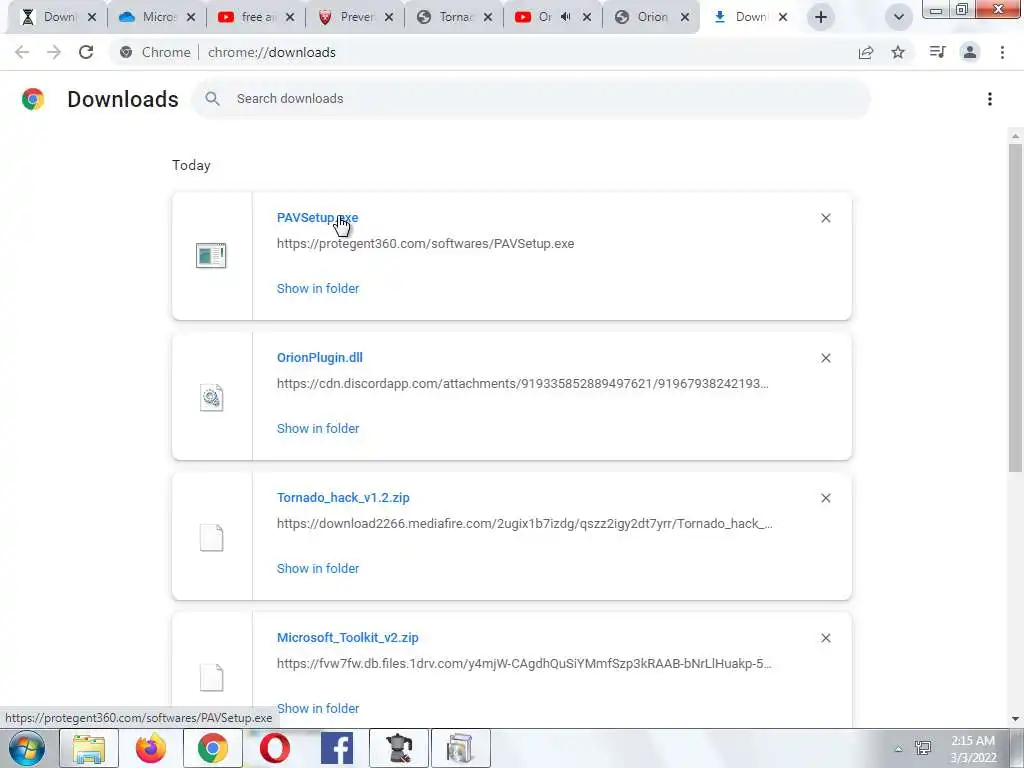The height and width of the screenshot is (768, 1024).
Task: Open the PAVSetup.exe file link
Action: (x=317, y=217)
